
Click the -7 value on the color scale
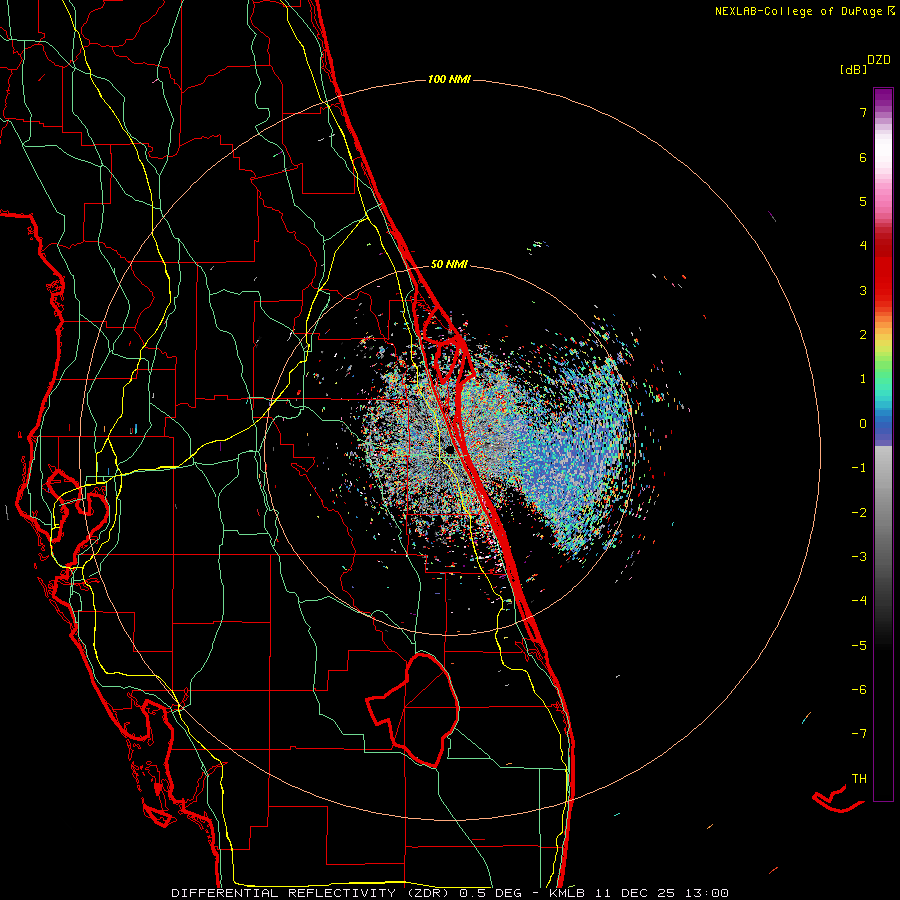tap(859, 734)
